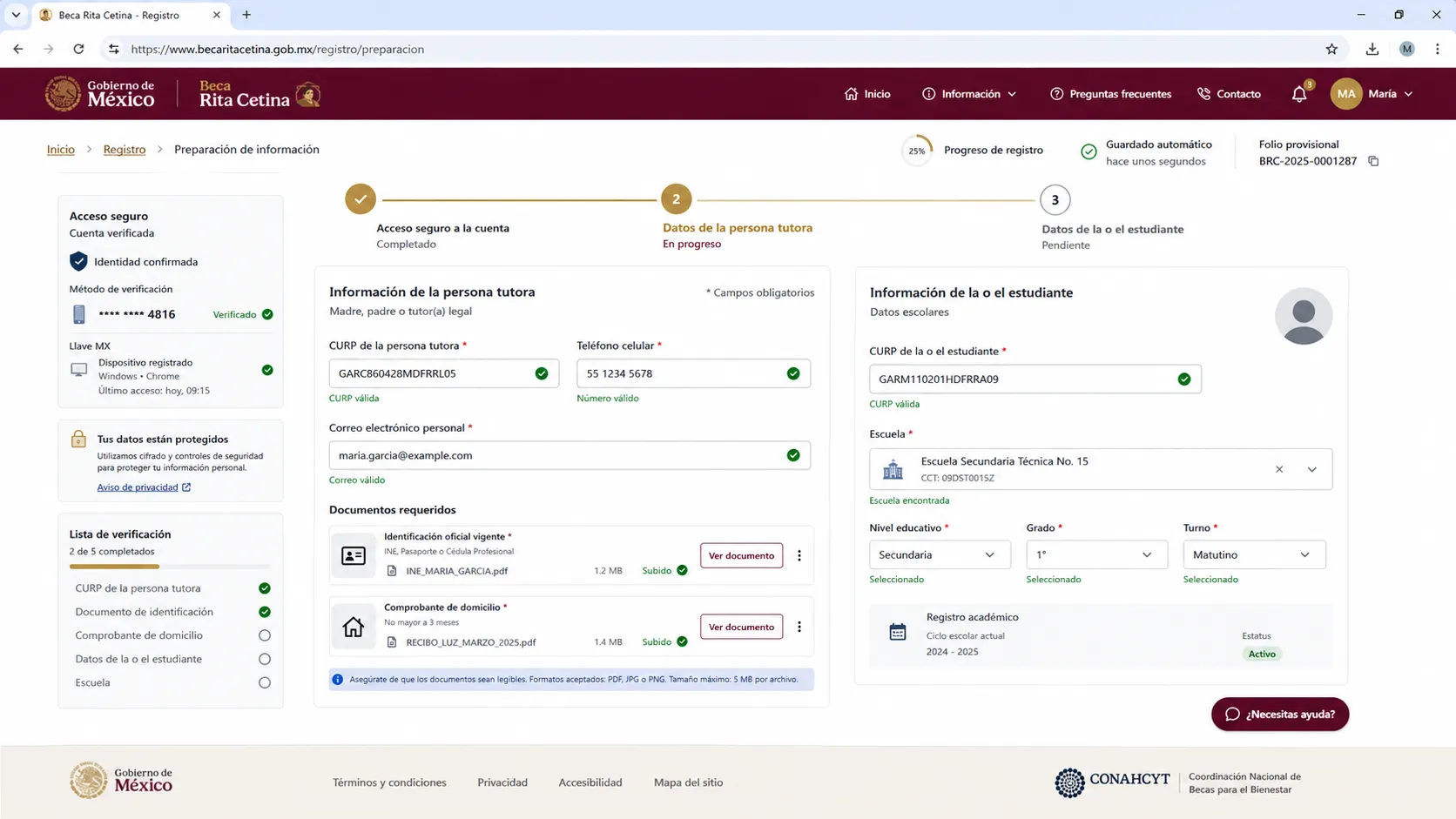Click the info icon in document format notice
The width and height of the screenshot is (1456, 819).
(x=338, y=680)
